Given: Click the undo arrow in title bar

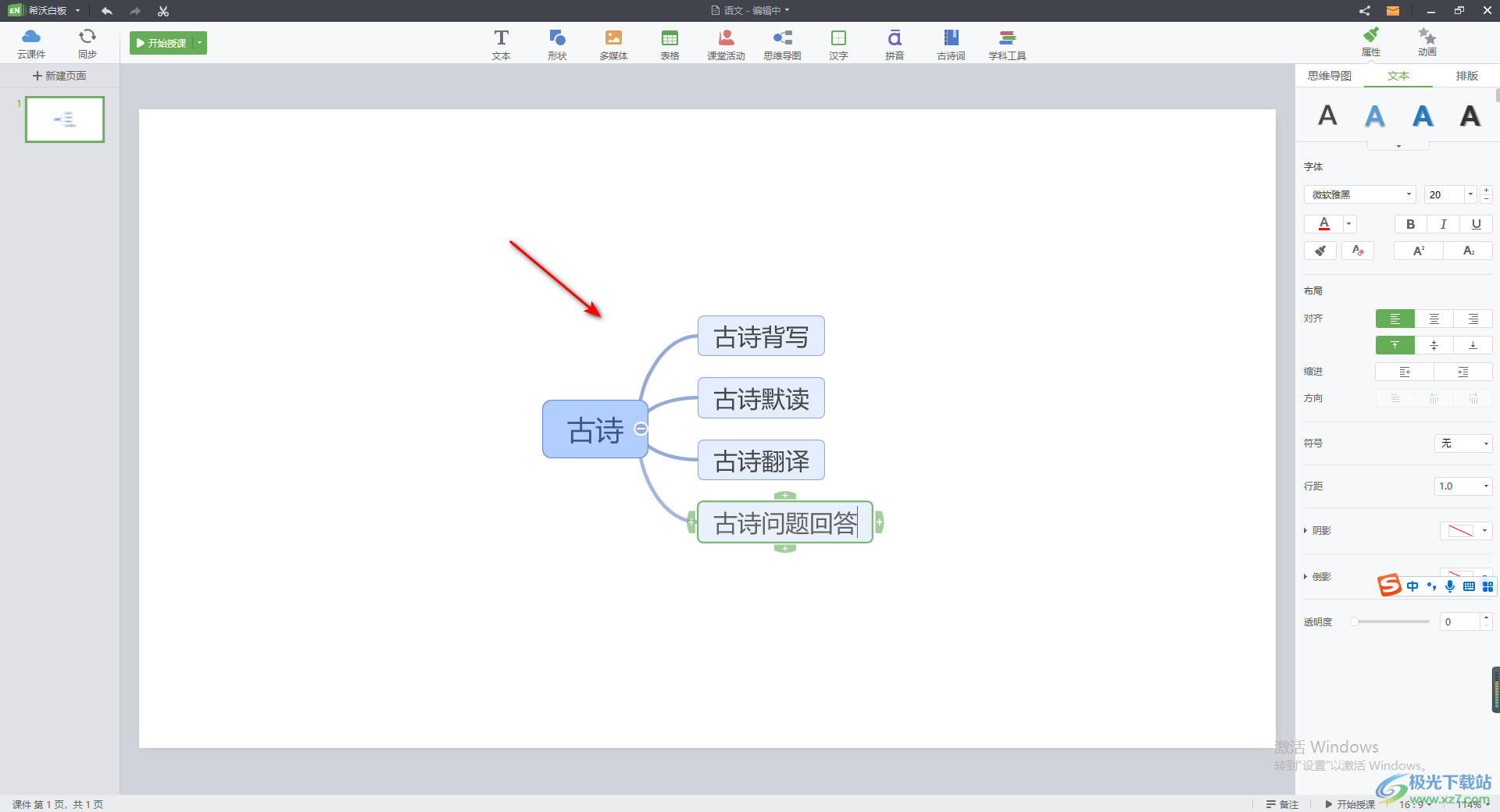Looking at the screenshot, I should click(x=107, y=11).
